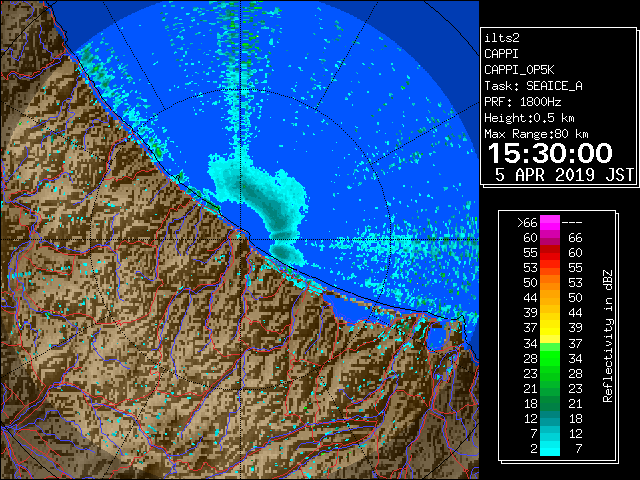The height and width of the screenshot is (480, 640).
Task: Click the '>66' legend value
Action: coord(527,223)
